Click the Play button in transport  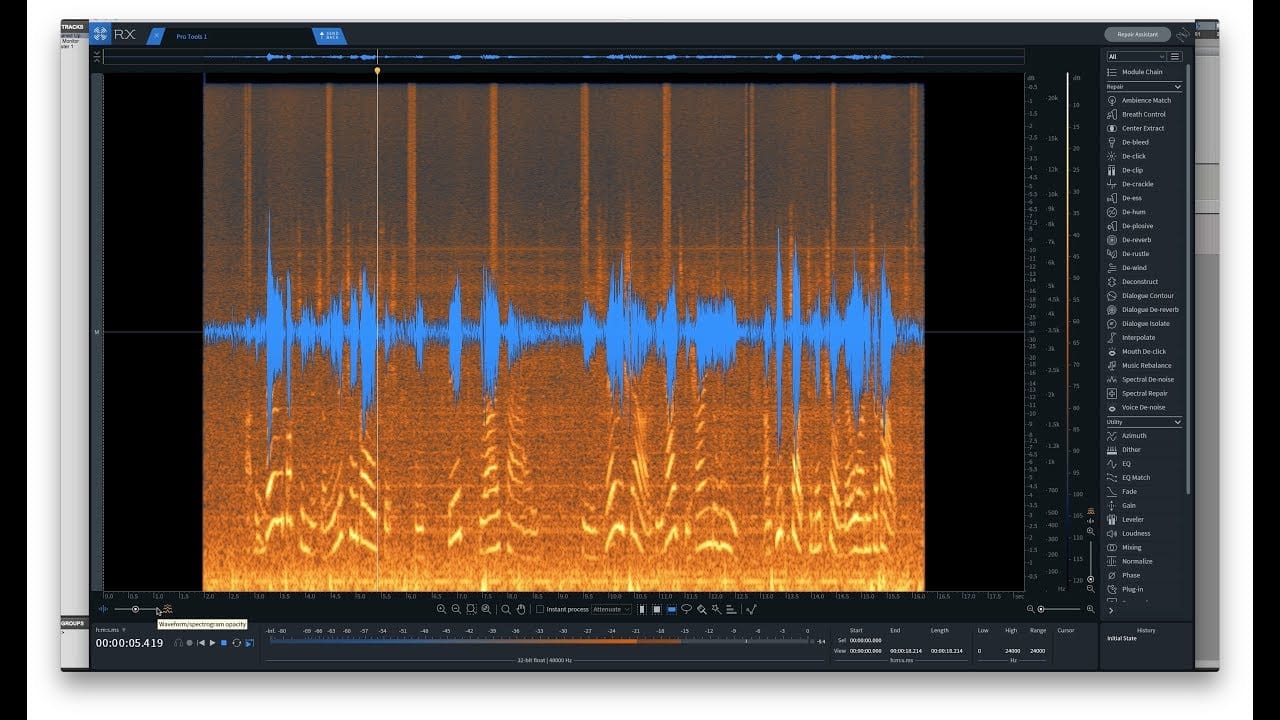tap(212, 642)
